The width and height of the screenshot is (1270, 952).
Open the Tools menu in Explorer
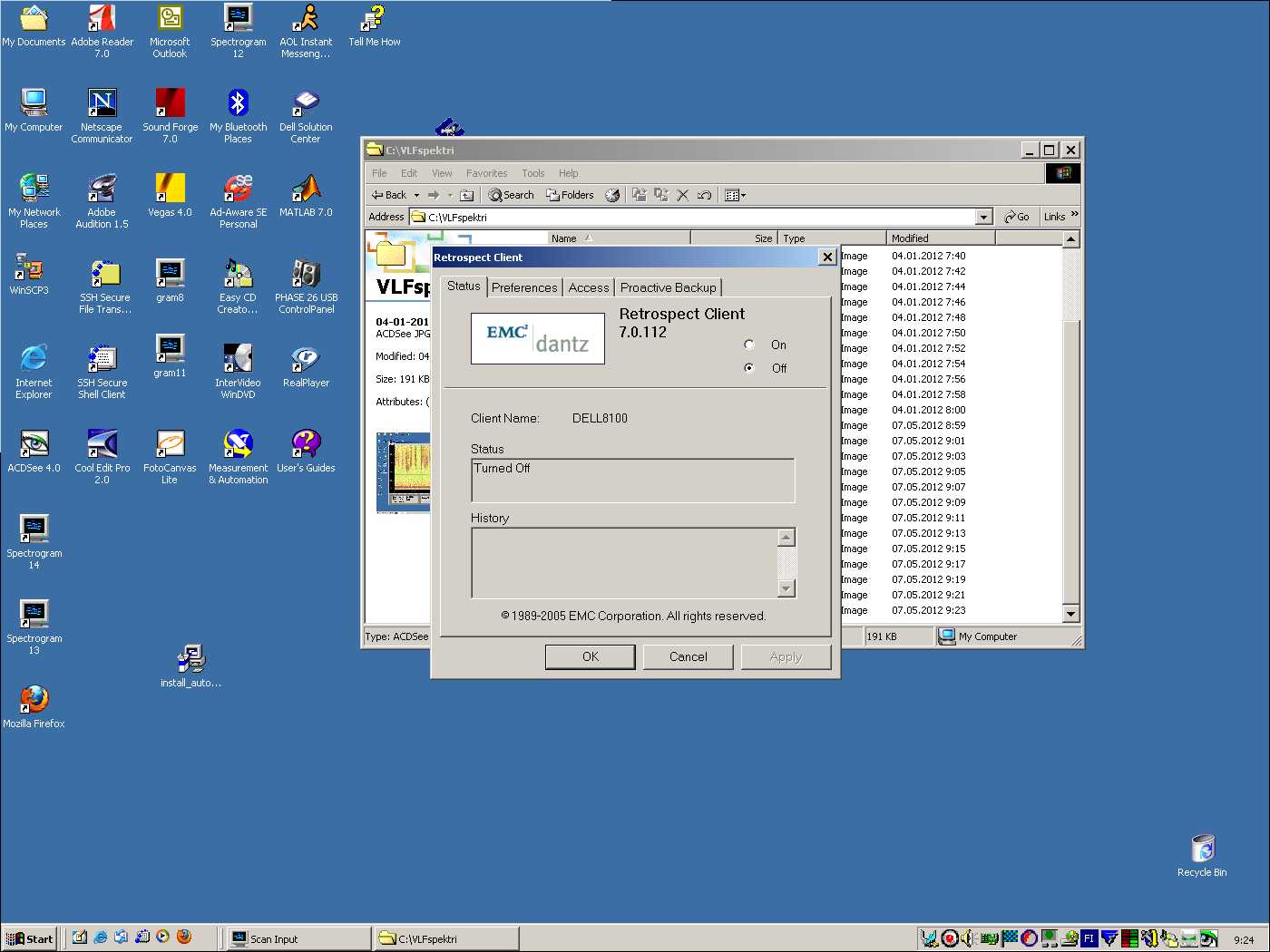coord(533,173)
